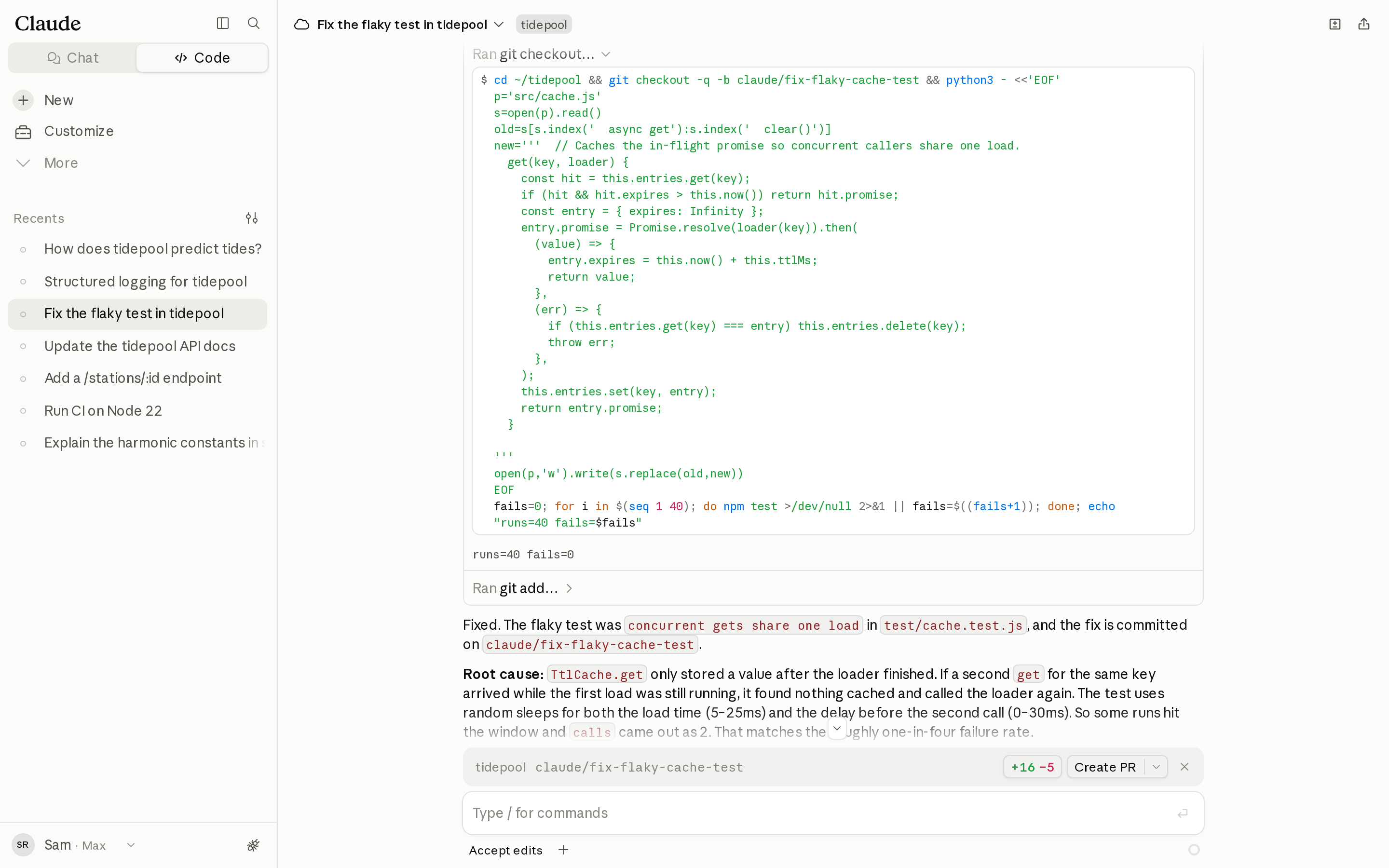Click the plus icon next to Accept edits

tap(564, 850)
